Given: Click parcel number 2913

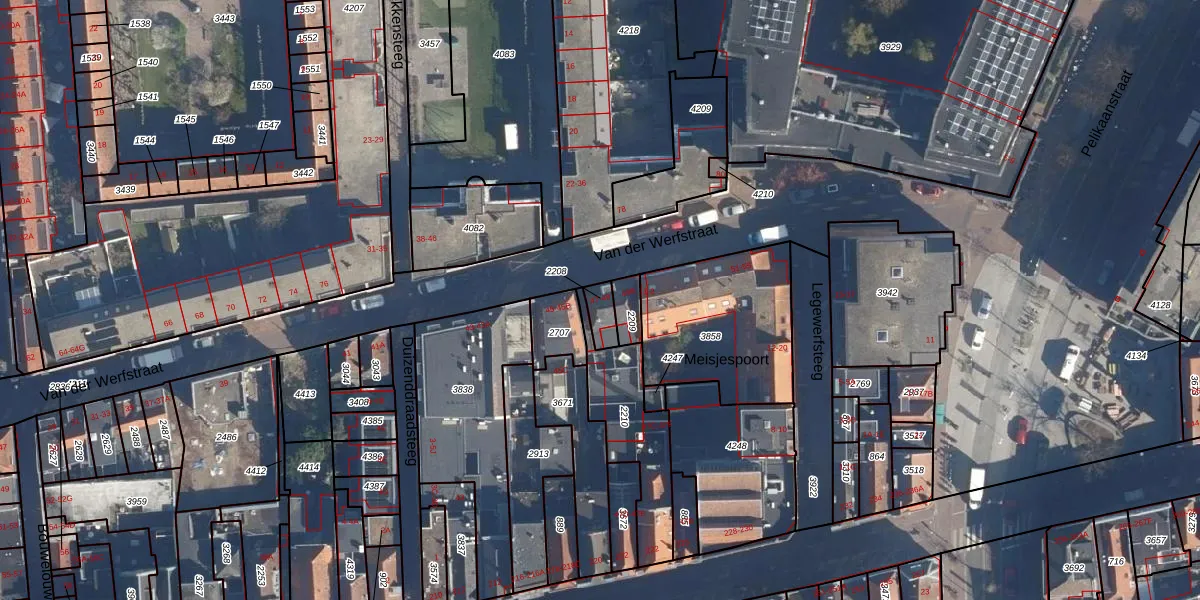Looking at the screenshot, I should (538, 453).
